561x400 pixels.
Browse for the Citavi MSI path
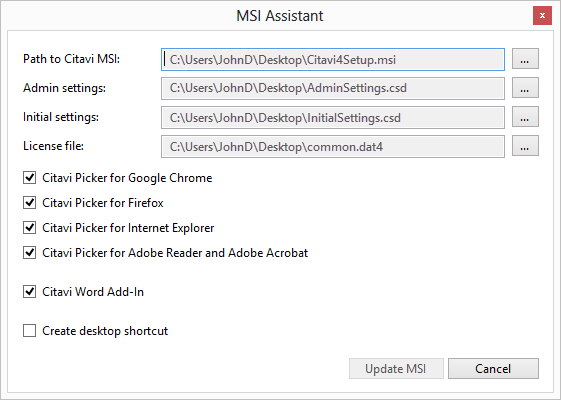[x=525, y=59]
